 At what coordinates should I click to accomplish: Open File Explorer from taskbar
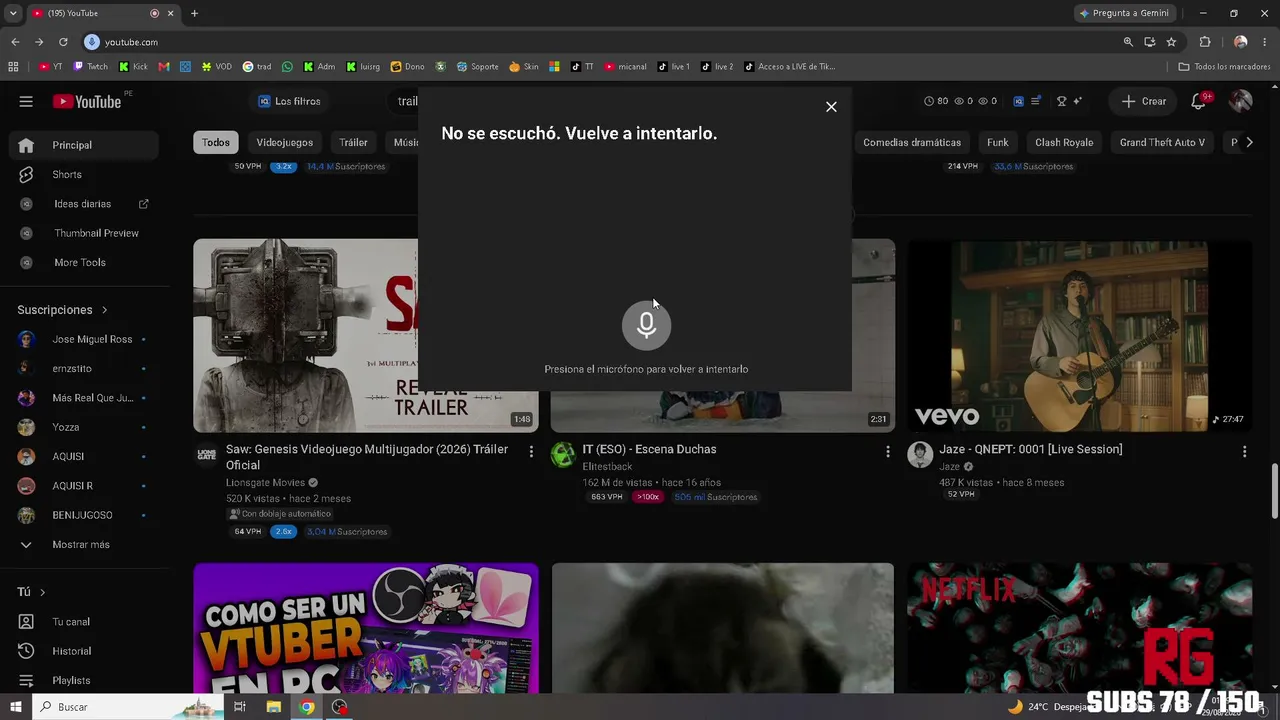pos(273,707)
